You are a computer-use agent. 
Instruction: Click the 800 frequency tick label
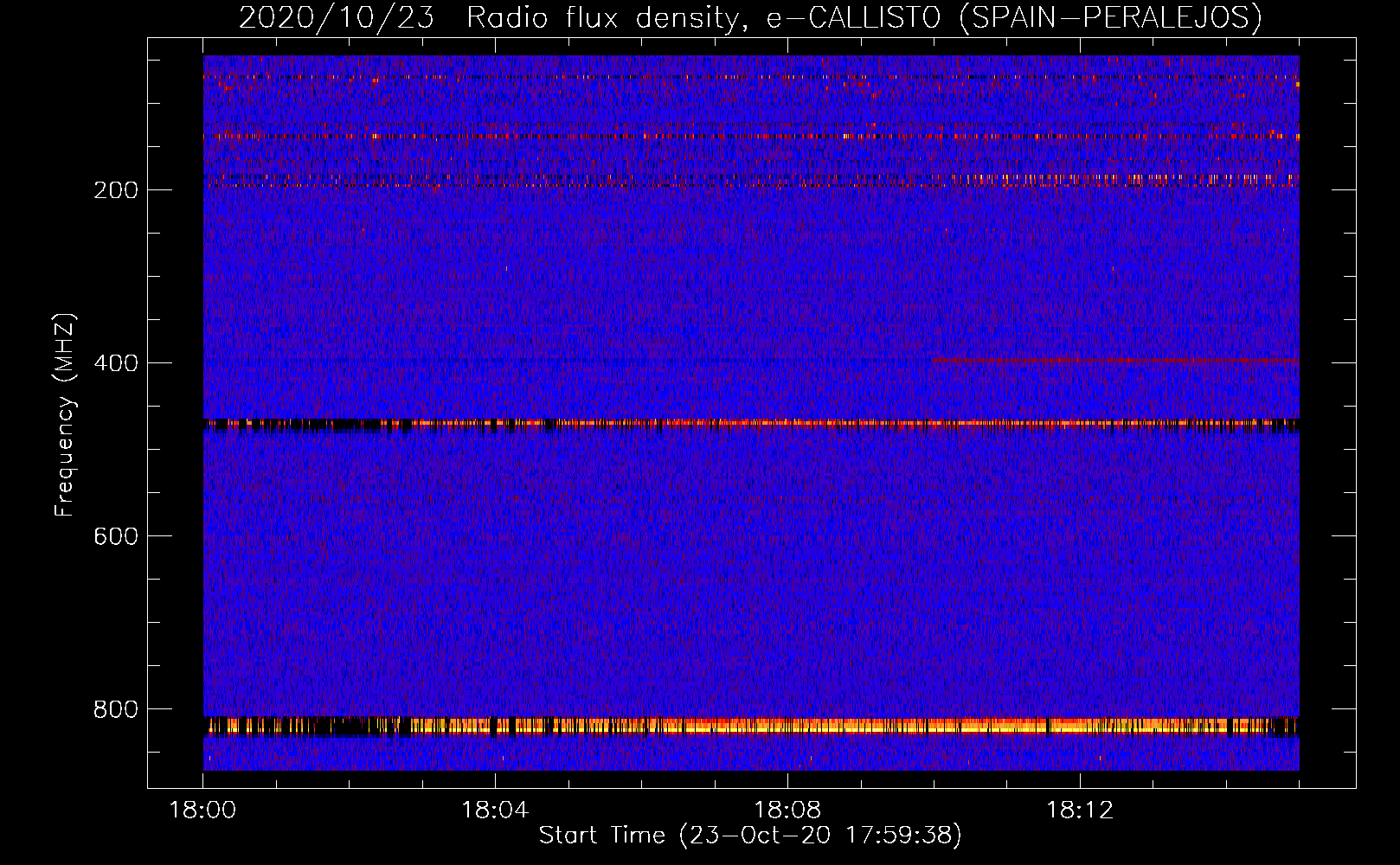pyautogui.click(x=116, y=709)
